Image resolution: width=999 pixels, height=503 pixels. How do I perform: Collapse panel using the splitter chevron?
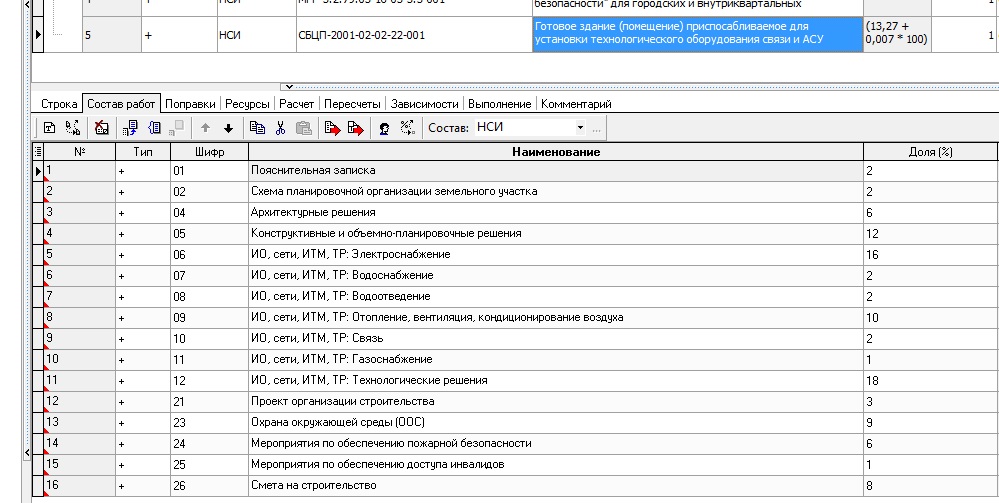(289, 86)
